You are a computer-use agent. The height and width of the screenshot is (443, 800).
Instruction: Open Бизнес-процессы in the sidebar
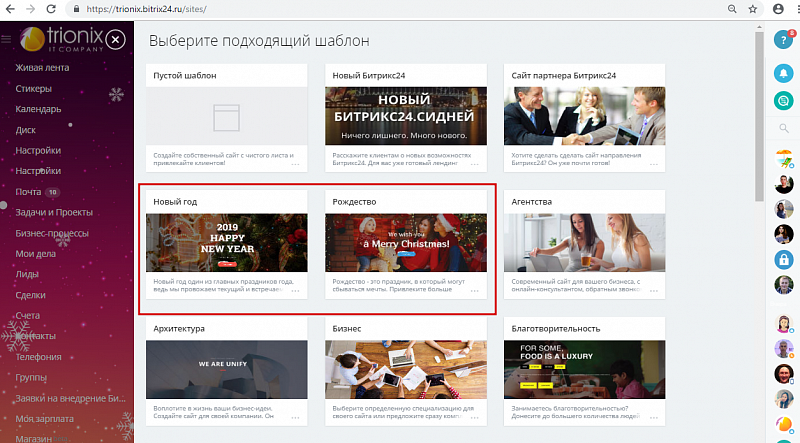[52, 233]
